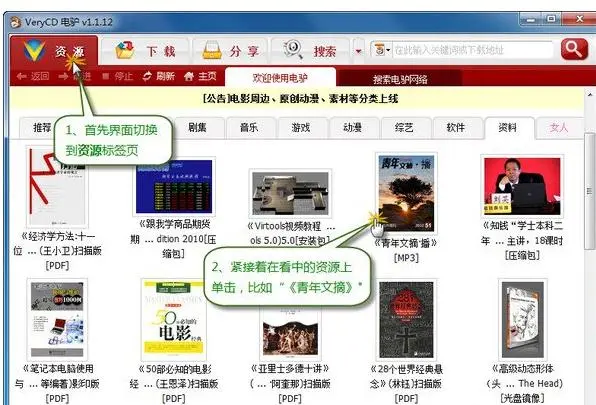Expand the dropdown arrow beside 搜索 tab
The width and height of the screenshot is (596, 405).
point(358,51)
